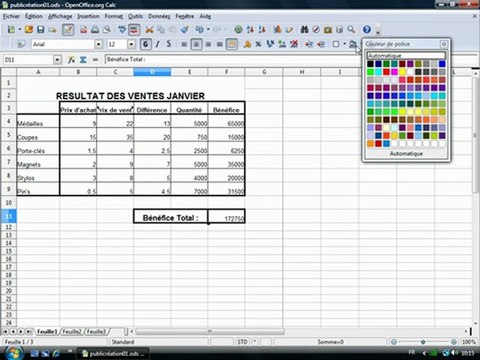The width and height of the screenshot is (480, 360).
Task: Undo the last action
Action: click(200, 30)
